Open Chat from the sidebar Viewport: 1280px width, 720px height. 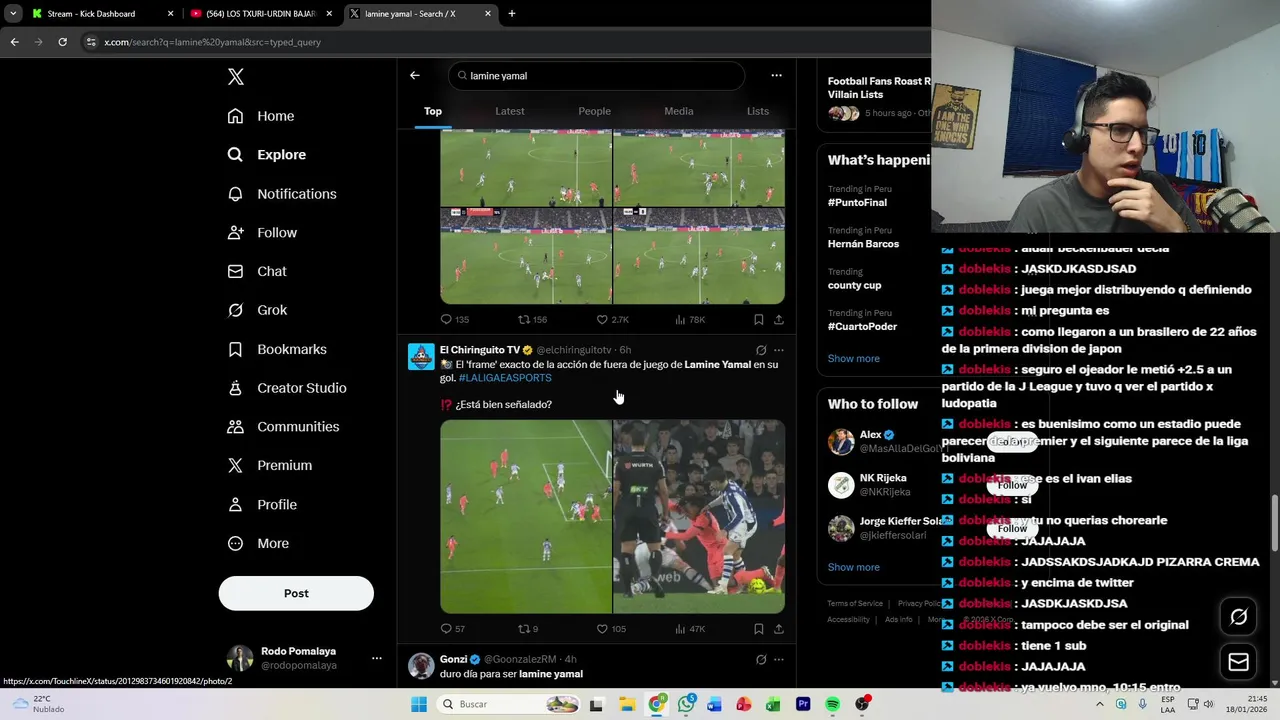(257, 271)
